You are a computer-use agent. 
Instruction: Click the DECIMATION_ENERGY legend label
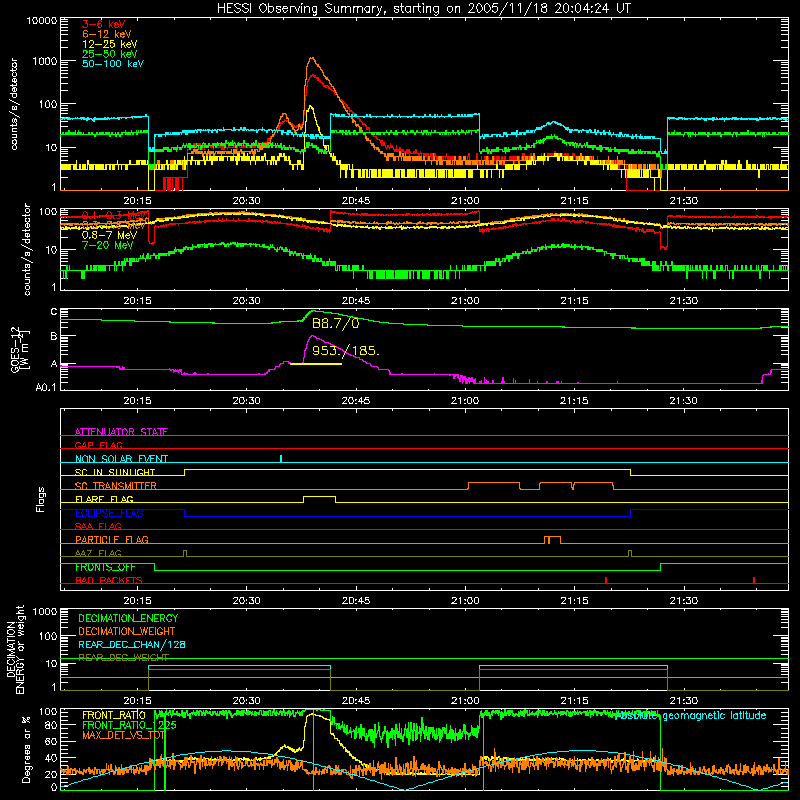pyautogui.click(x=128, y=618)
